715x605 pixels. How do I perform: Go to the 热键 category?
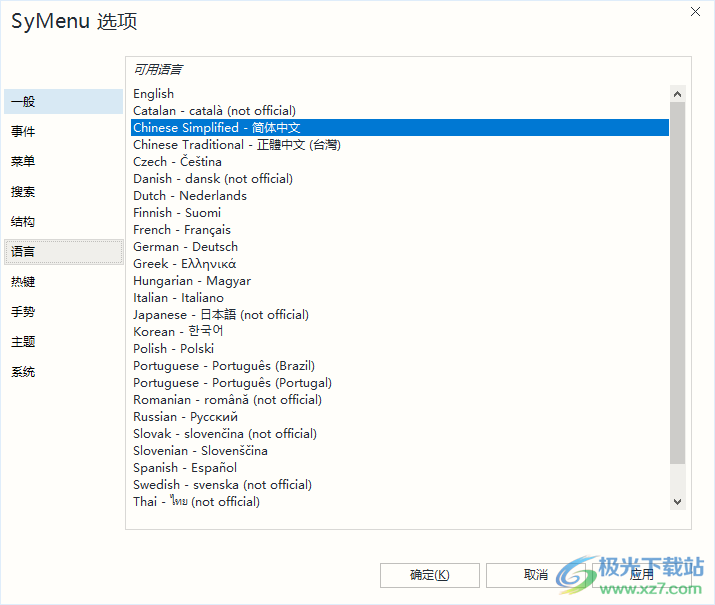point(63,282)
